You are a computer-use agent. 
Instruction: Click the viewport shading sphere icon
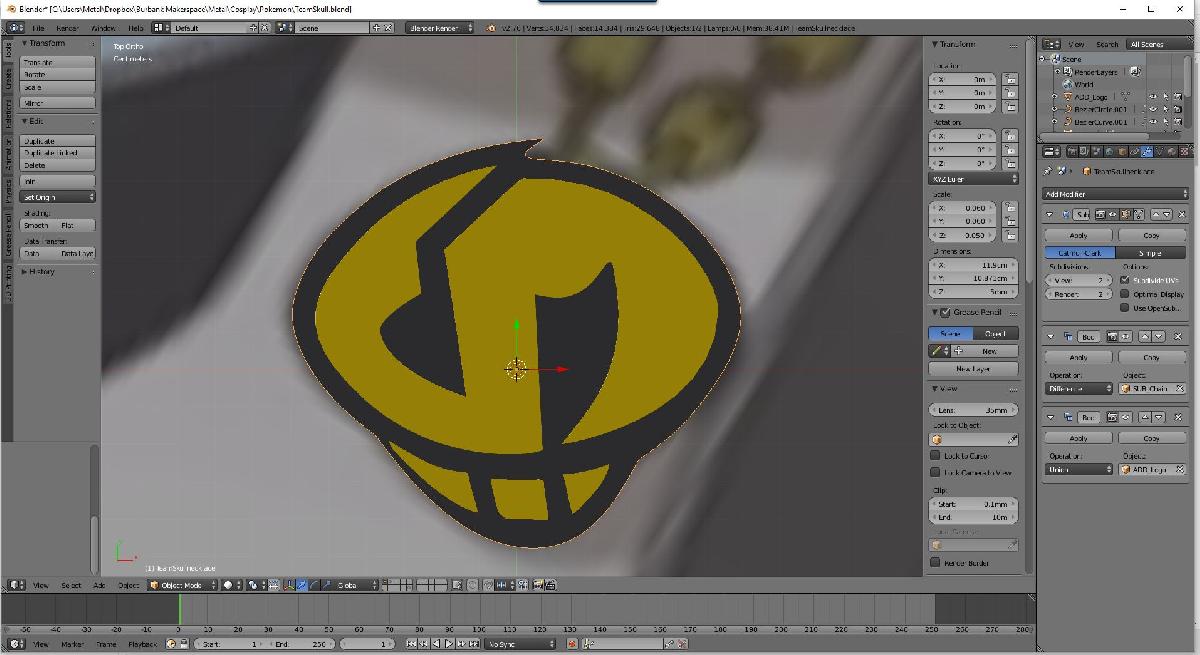pos(229,585)
